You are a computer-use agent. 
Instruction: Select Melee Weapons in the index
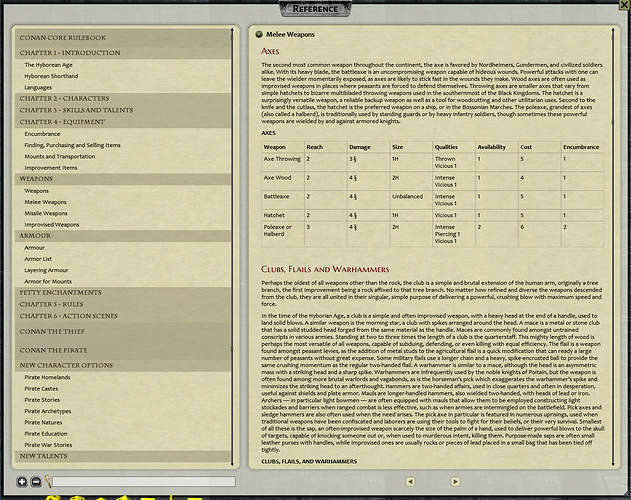tap(45, 202)
